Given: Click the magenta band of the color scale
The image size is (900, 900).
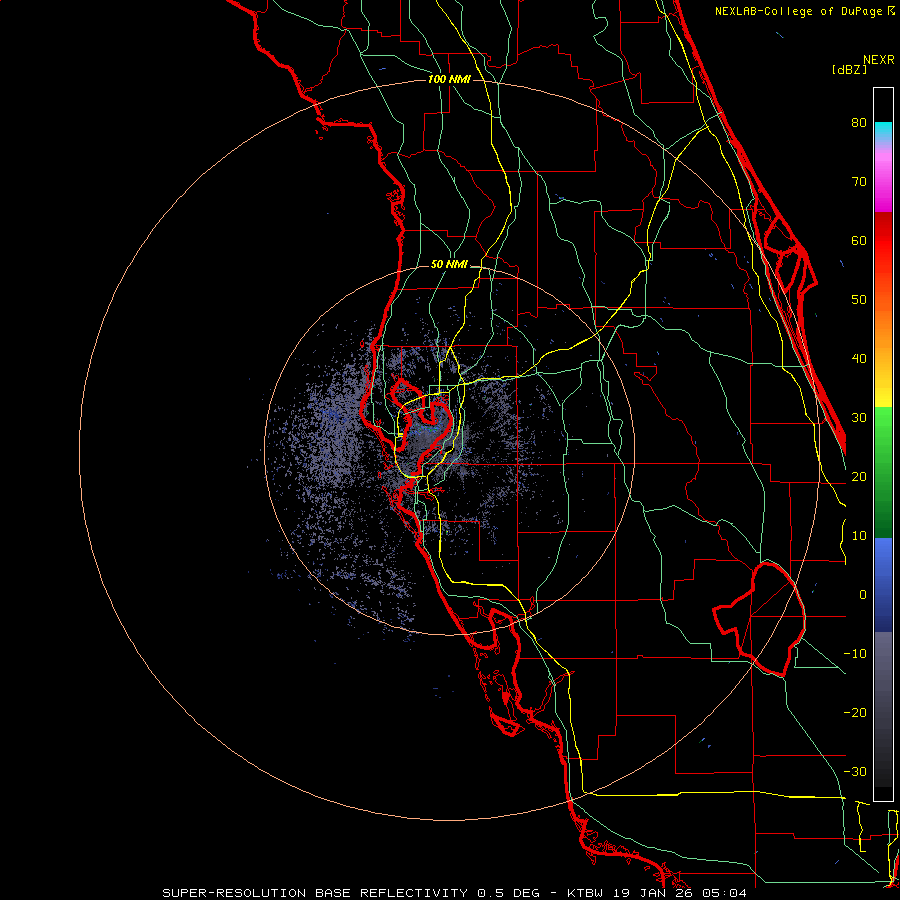Looking at the screenshot, I should coord(883,184).
